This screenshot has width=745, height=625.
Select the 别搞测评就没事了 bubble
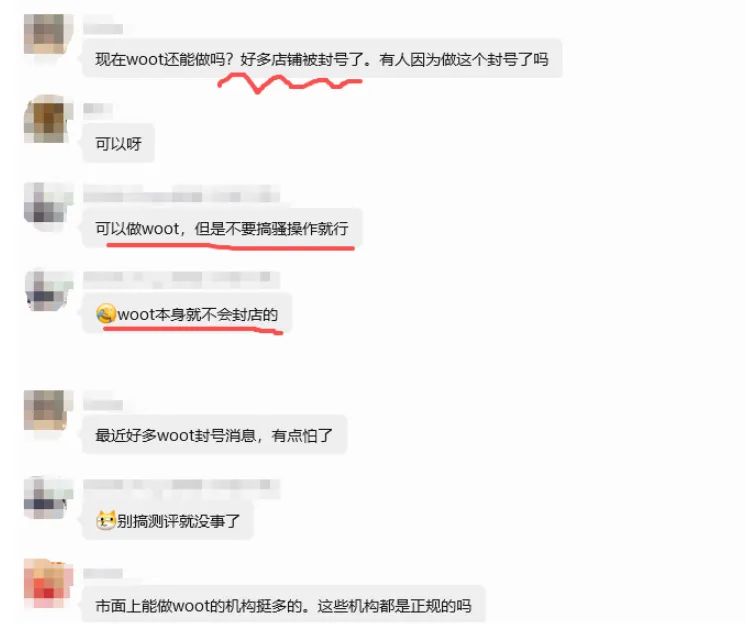coord(167,520)
